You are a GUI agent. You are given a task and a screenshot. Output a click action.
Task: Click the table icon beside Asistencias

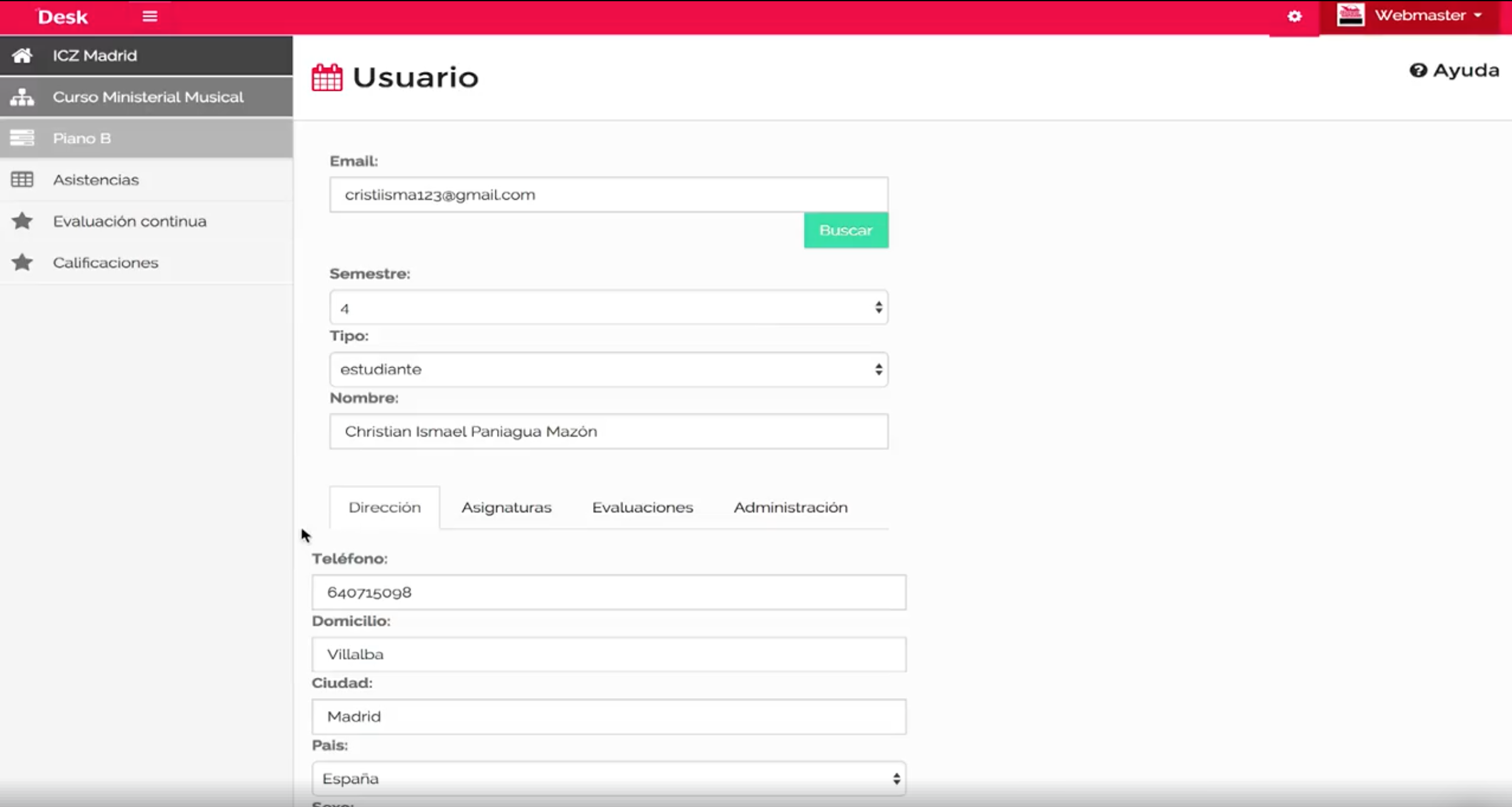tap(22, 180)
